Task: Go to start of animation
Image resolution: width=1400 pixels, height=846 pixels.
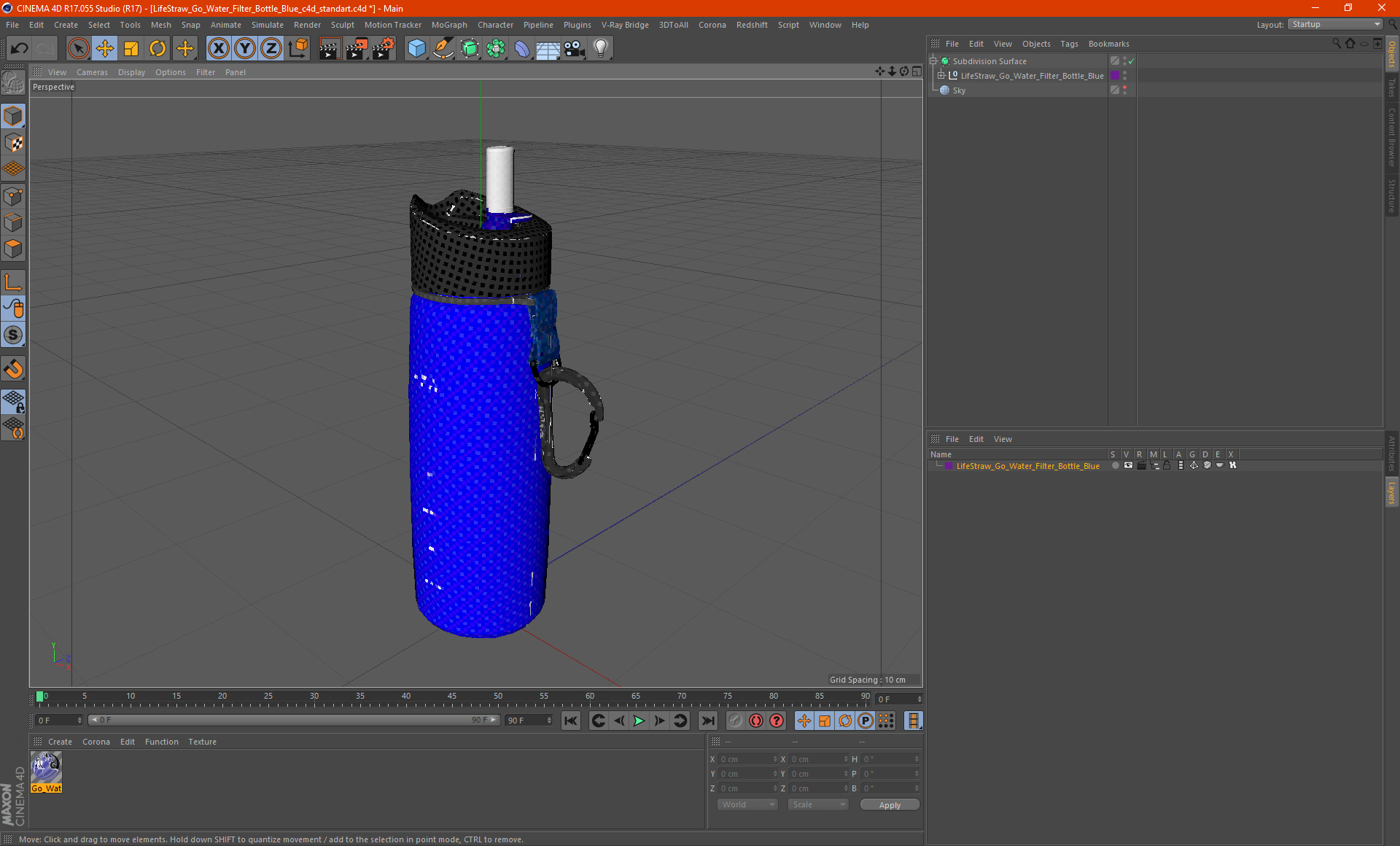Action: [570, 721]
